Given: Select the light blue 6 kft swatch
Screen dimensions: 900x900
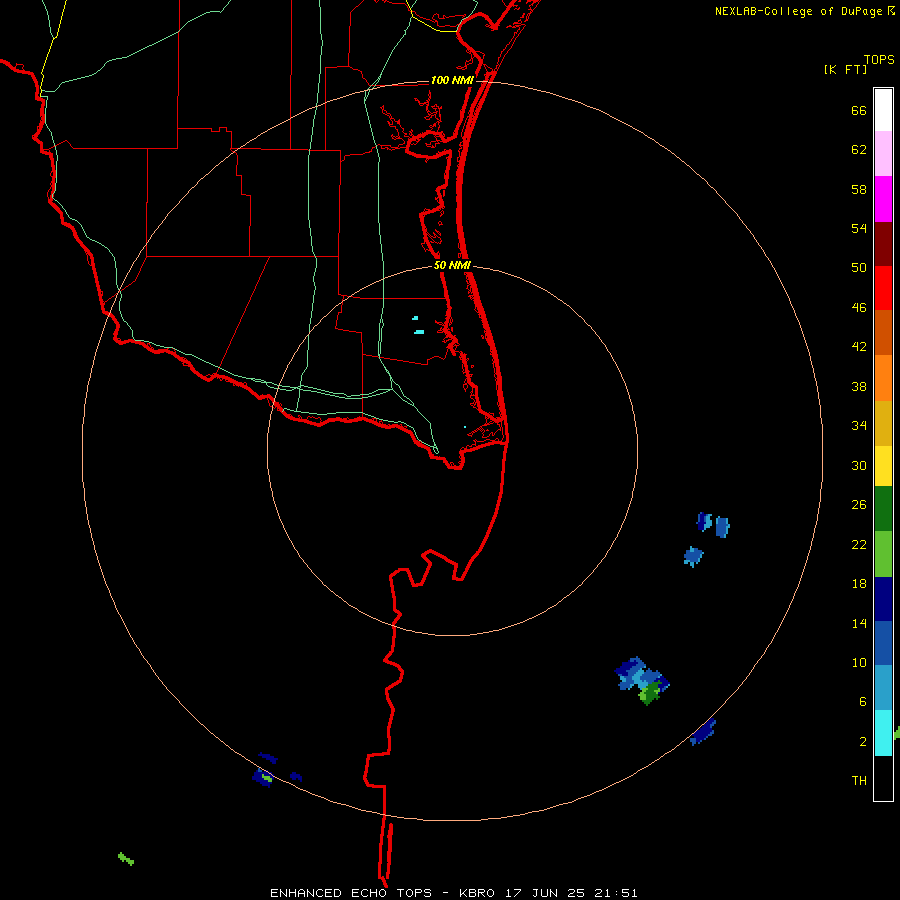Looking at the screenshot, I should tap(883, 688).
